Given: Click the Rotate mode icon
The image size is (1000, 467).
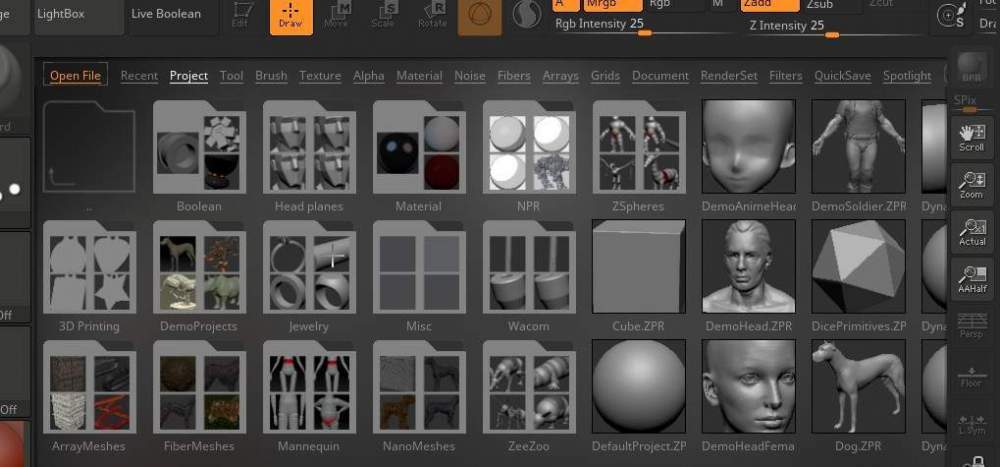Looking at the screenshot, I should tap(432, 16).
